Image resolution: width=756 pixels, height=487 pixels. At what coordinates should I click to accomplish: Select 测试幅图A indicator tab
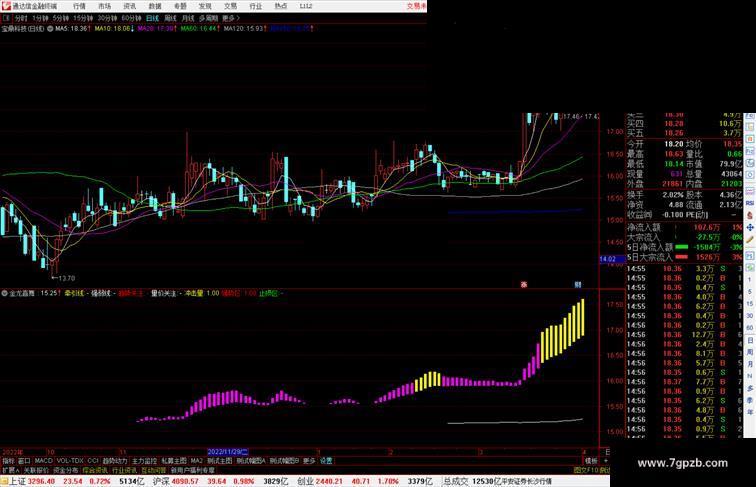[x=251, y=461]
